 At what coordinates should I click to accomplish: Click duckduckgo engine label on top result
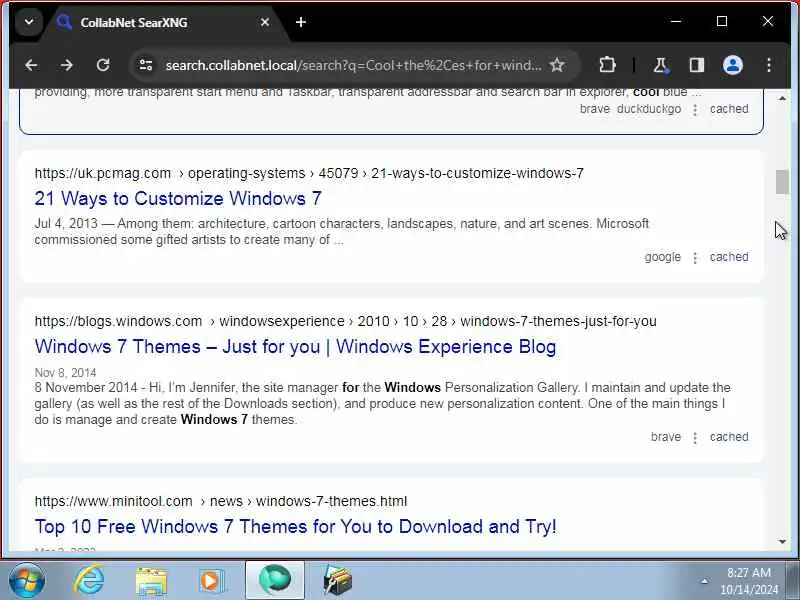tap(649, 109)
